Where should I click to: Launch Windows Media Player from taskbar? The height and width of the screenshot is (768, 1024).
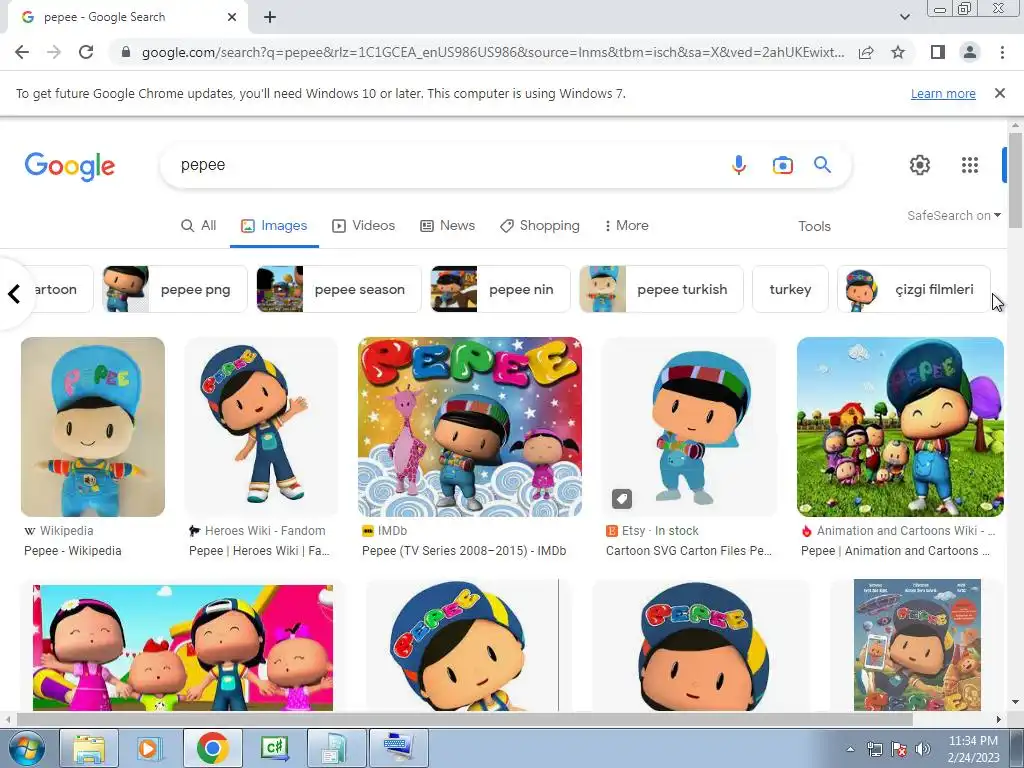[150, 748]
